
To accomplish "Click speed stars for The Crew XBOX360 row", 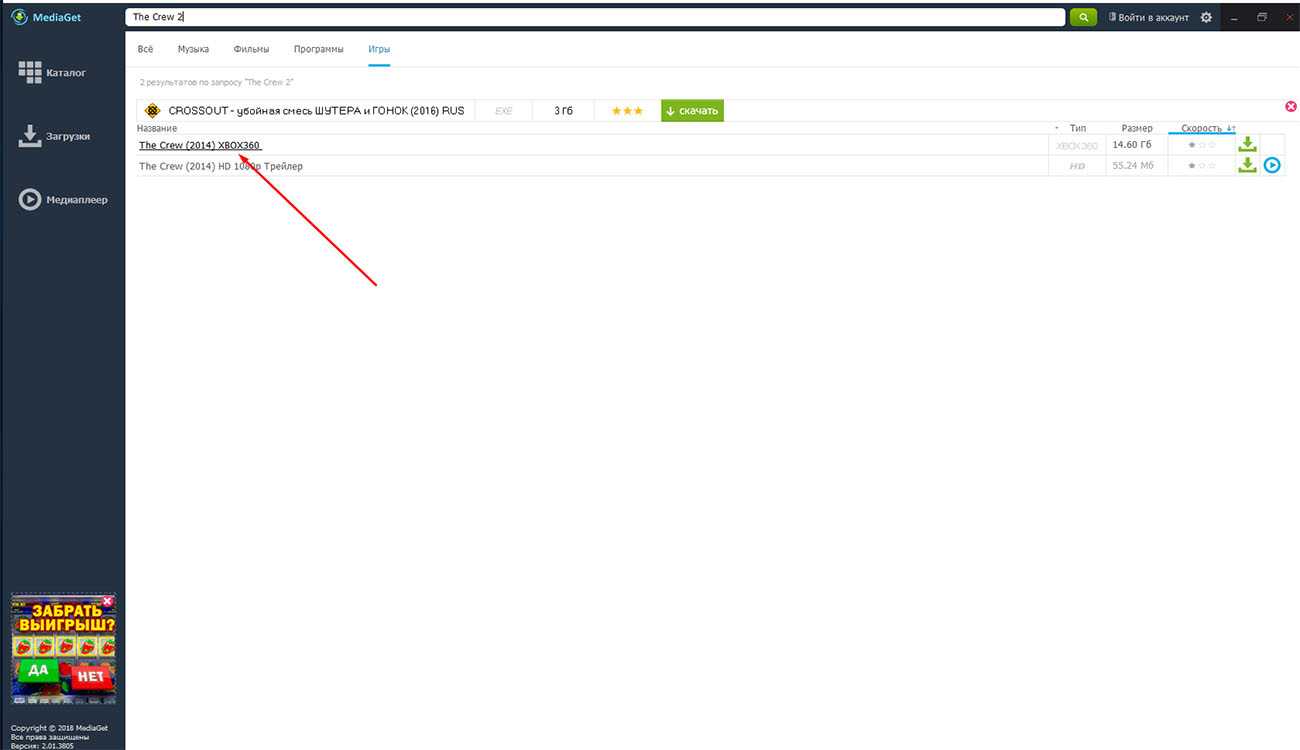I will tap(1201, 145).
